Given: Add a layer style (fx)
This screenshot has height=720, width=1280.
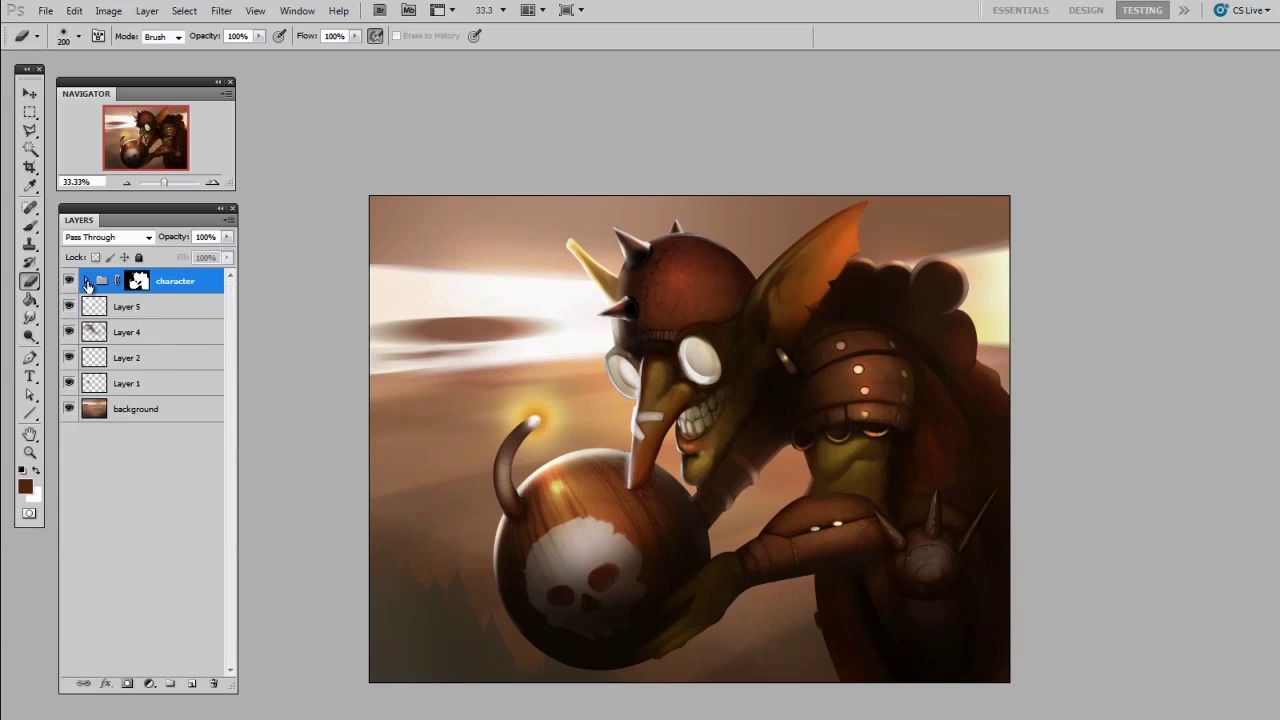Looking at the screenshot, I should pos(106,684).
